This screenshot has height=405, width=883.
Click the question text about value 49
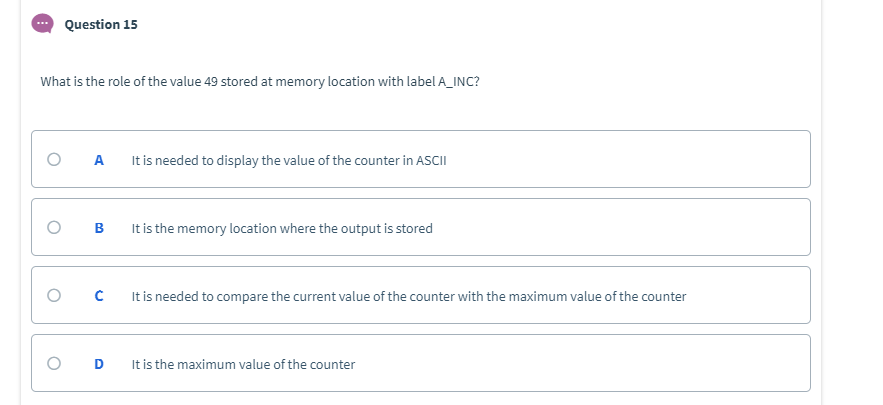260,82
